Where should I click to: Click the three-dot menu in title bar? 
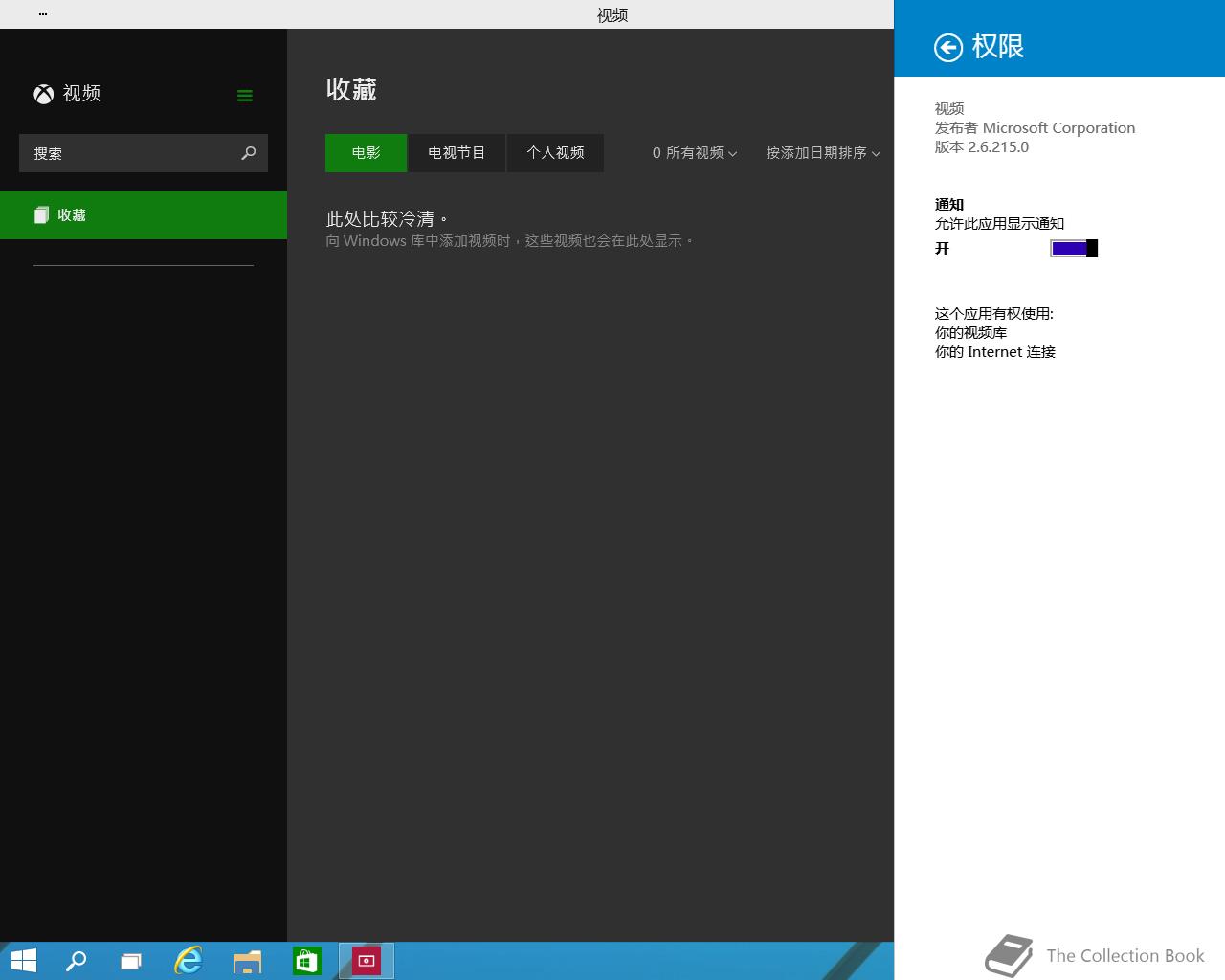[x=43, y=14]
